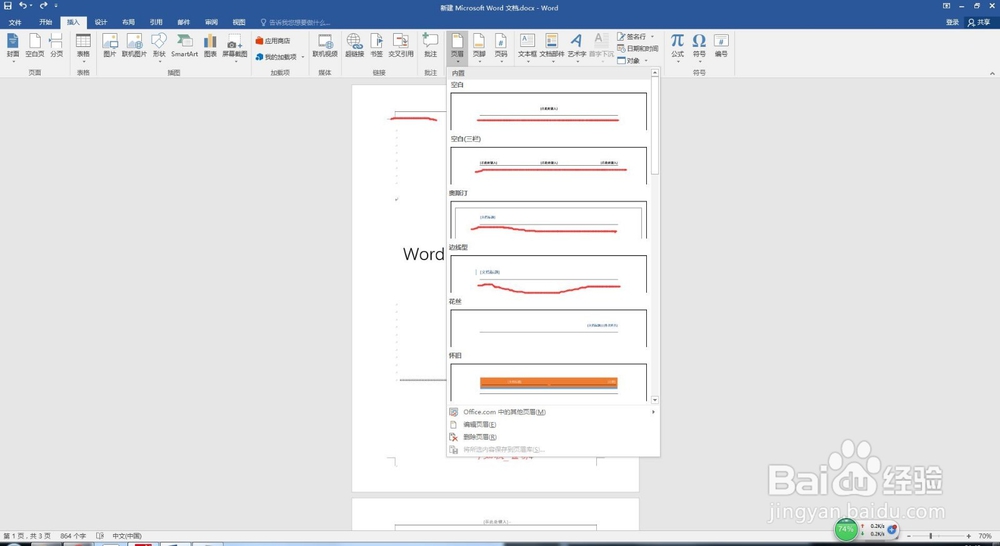Switch to the Review (审阅) tab
Image resolution: width=1000 pixels, height=546 pixels.
point(211,22)
